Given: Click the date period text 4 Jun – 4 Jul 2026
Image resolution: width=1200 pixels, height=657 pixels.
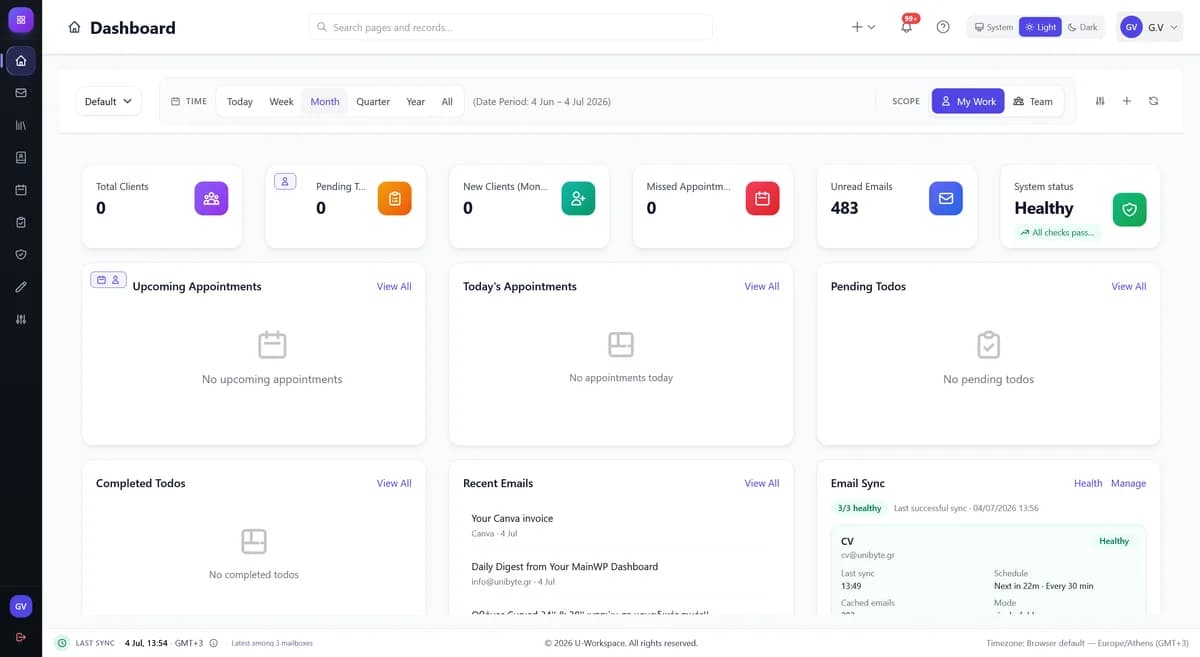Looking at the screenshot, I should click(x=542, y=101).
